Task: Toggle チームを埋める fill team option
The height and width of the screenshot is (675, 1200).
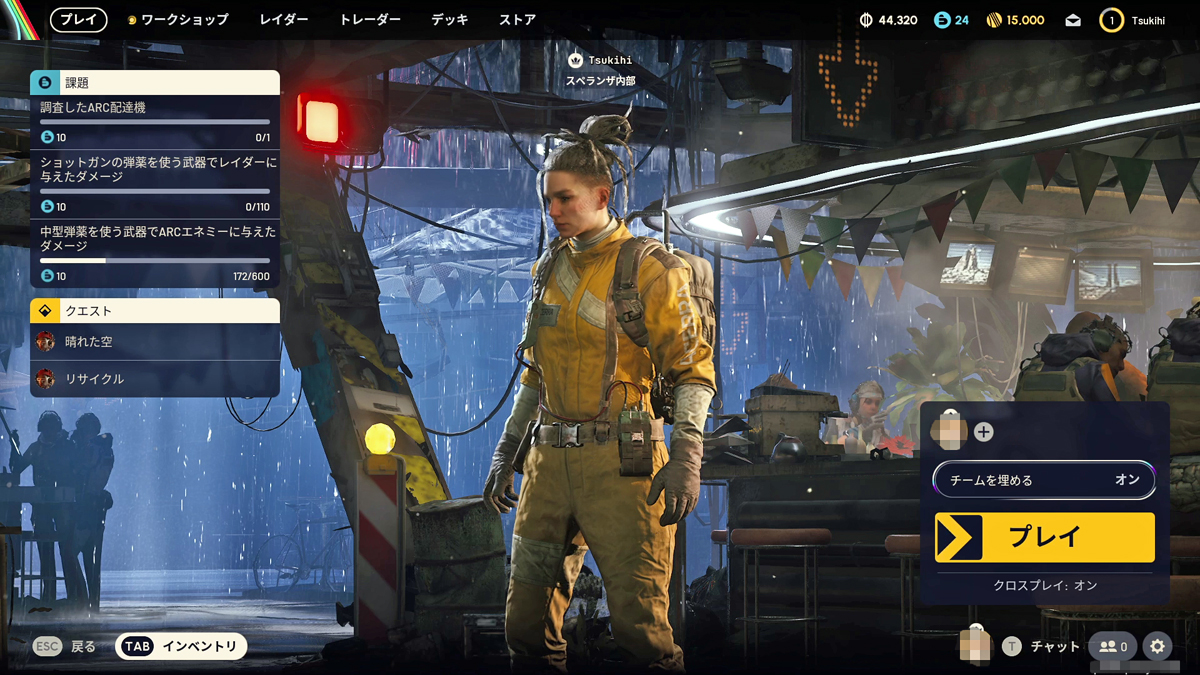Action: click(x=1044, y=480)
